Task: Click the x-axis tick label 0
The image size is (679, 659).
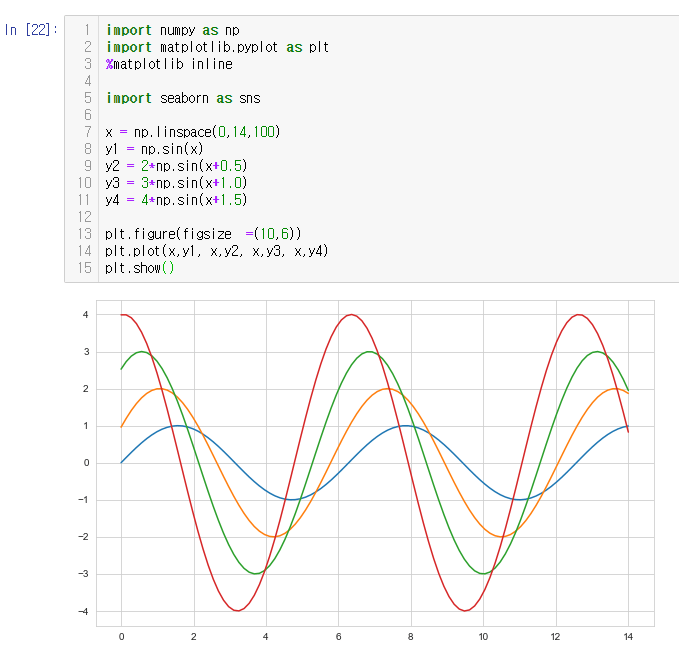Action: (121, 636)
